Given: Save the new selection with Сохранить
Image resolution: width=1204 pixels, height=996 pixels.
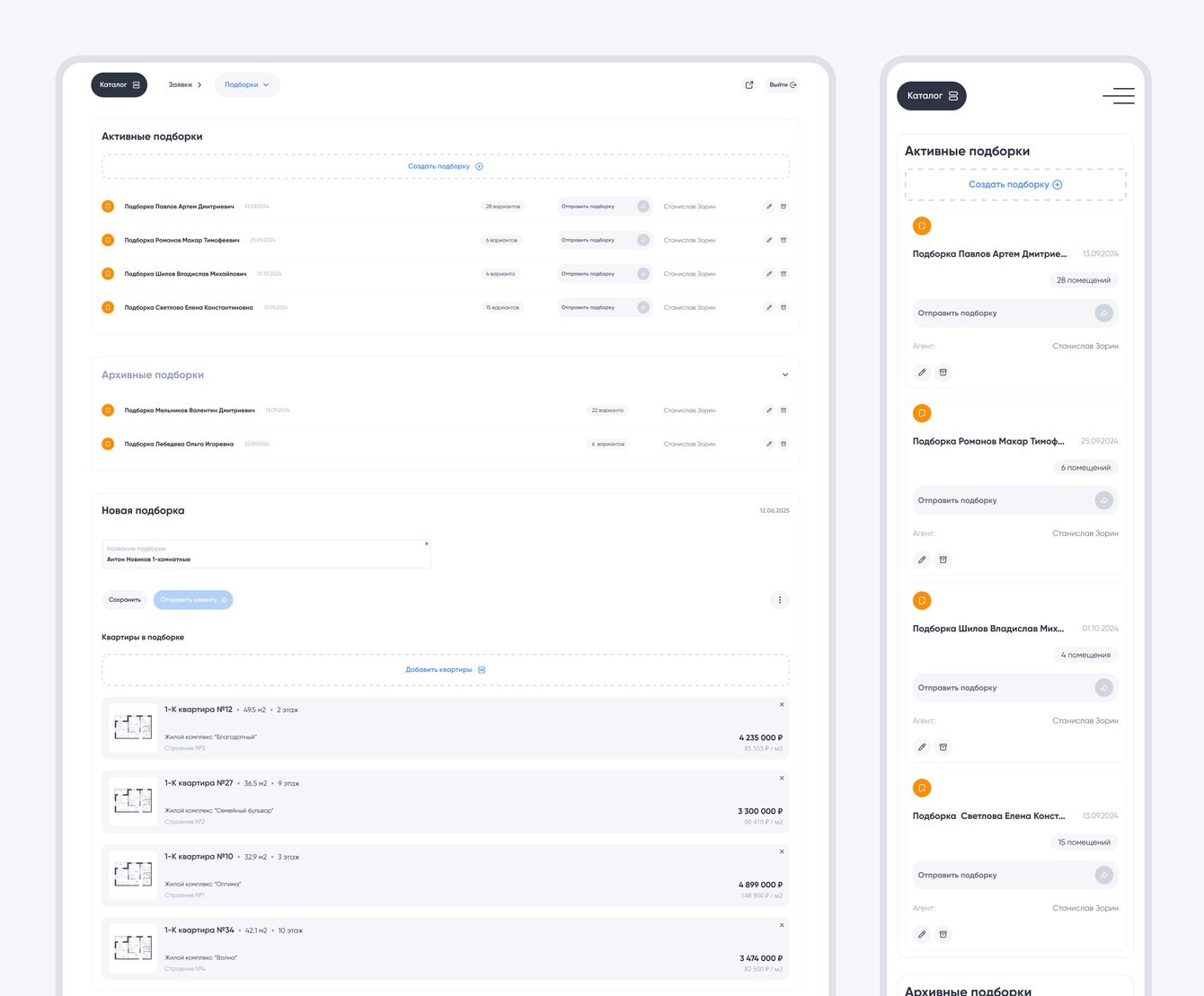Looking at the screenshot, I should (x=125, y=600).
